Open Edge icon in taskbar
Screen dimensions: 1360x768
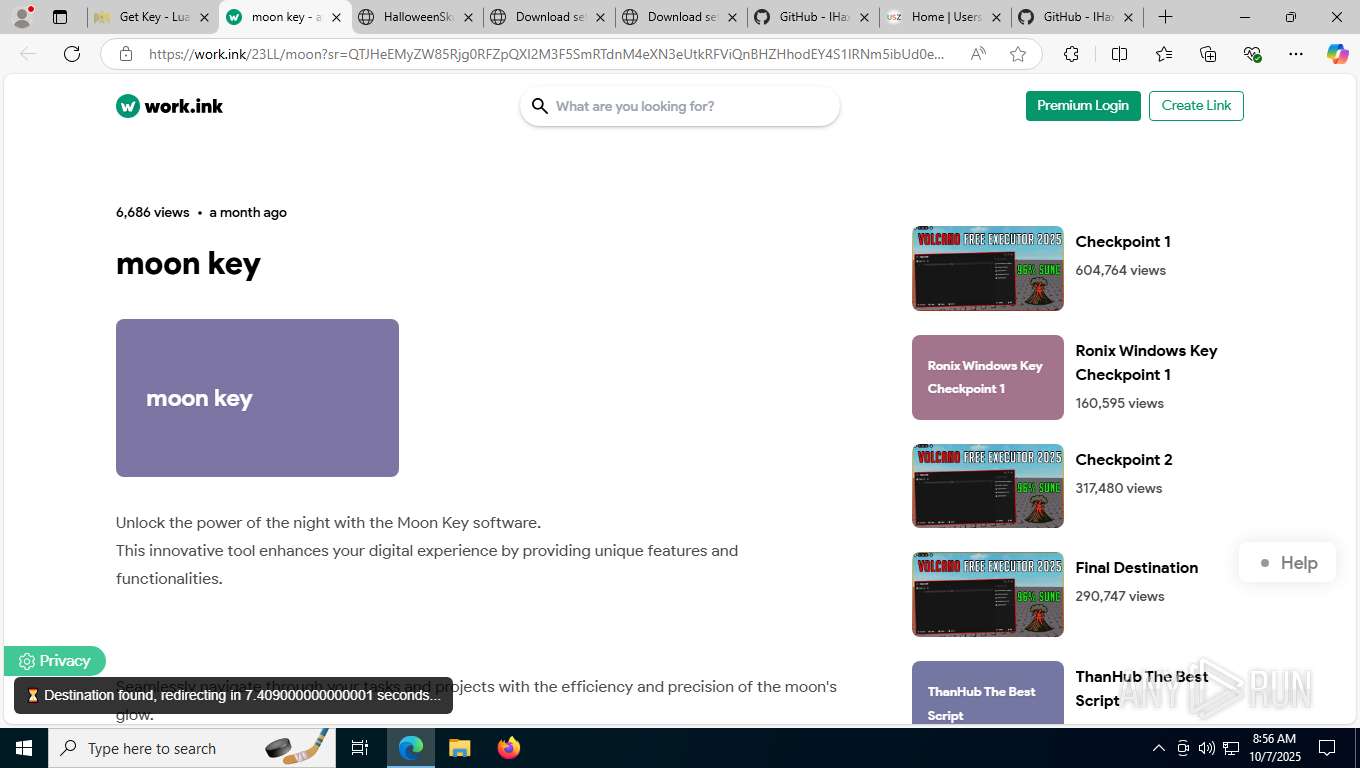pyautogui.click(x=411, y=748)
